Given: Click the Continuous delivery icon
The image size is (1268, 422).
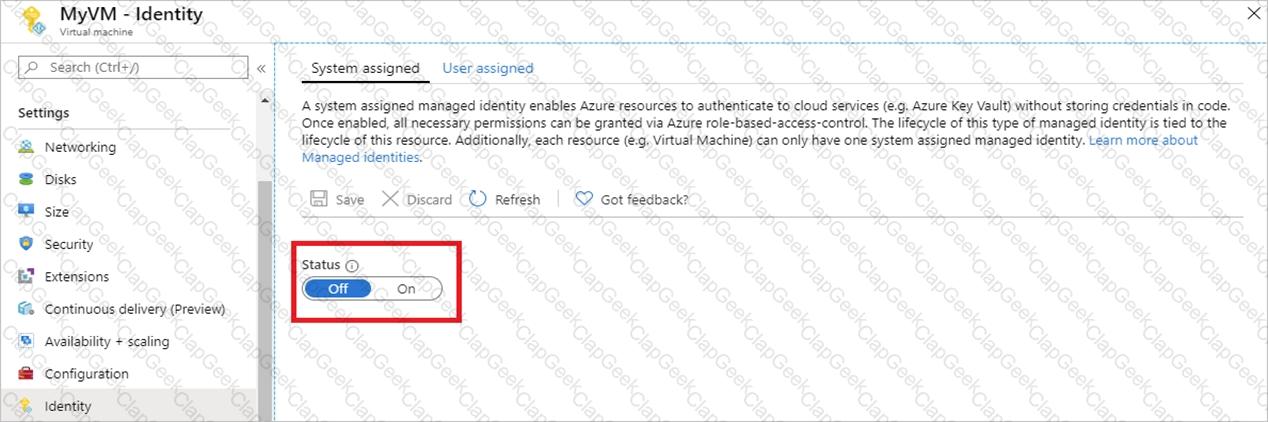Looking at the screenshot, I should point(26,309).
